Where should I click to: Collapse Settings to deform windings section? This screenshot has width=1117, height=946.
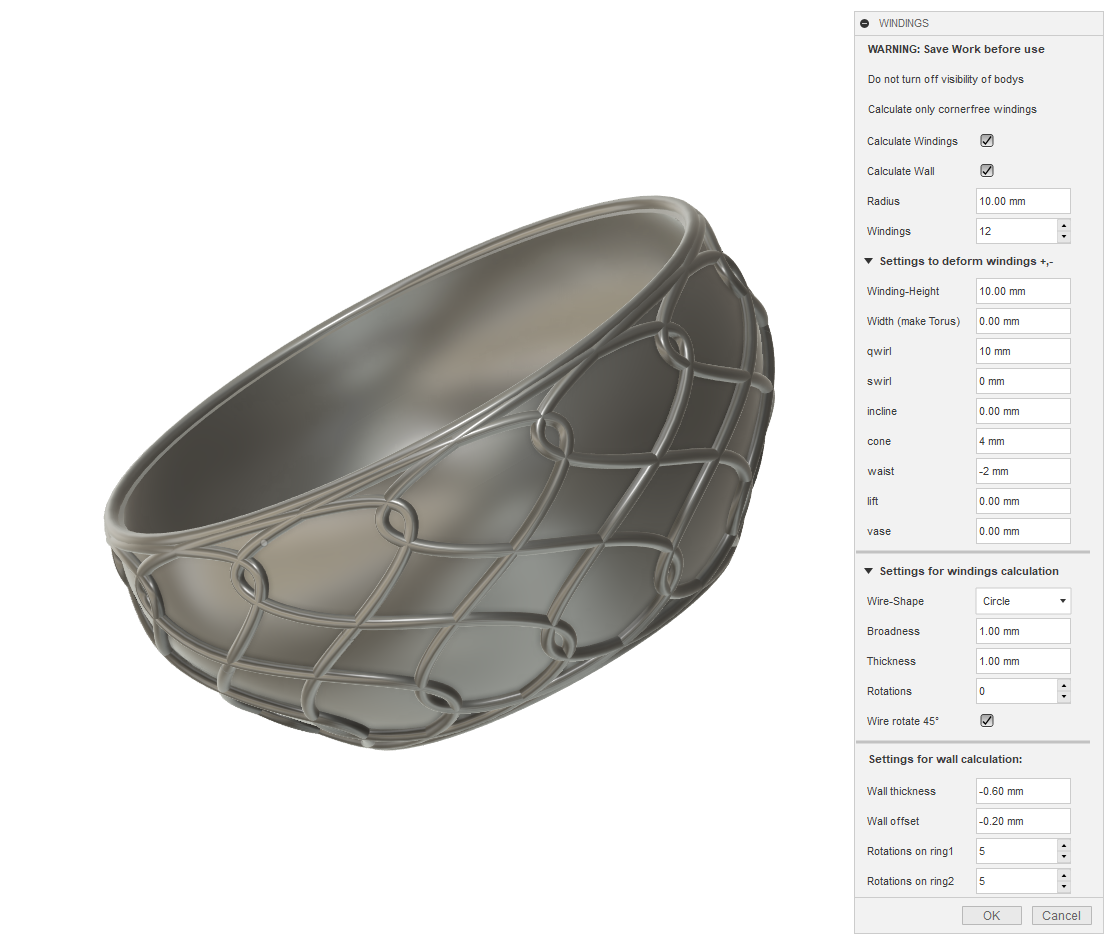coord(868,261)
